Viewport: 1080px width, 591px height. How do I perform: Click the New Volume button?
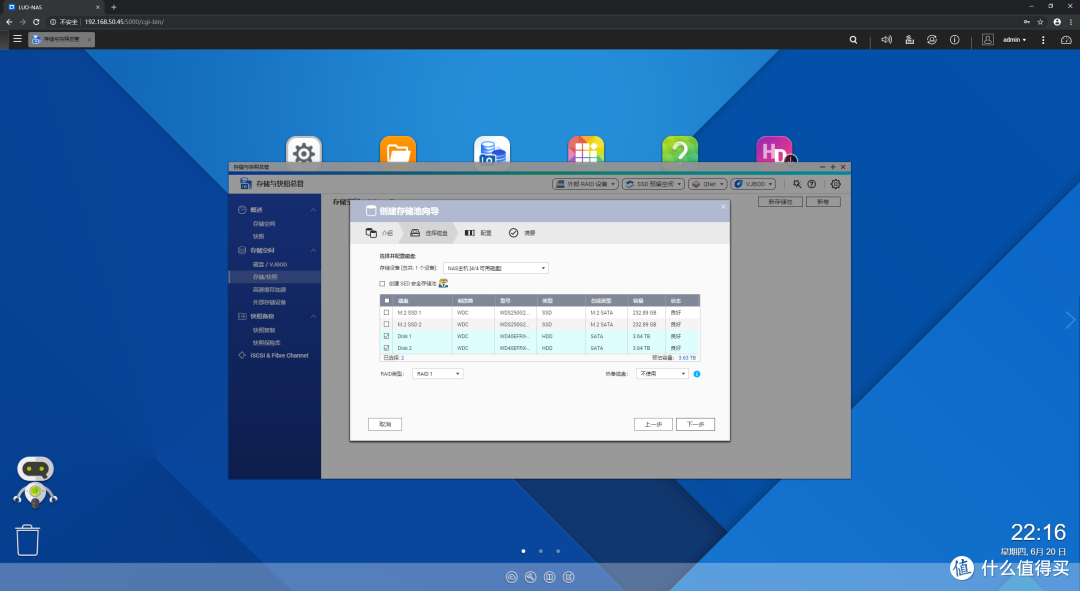[x=823, y=202]
